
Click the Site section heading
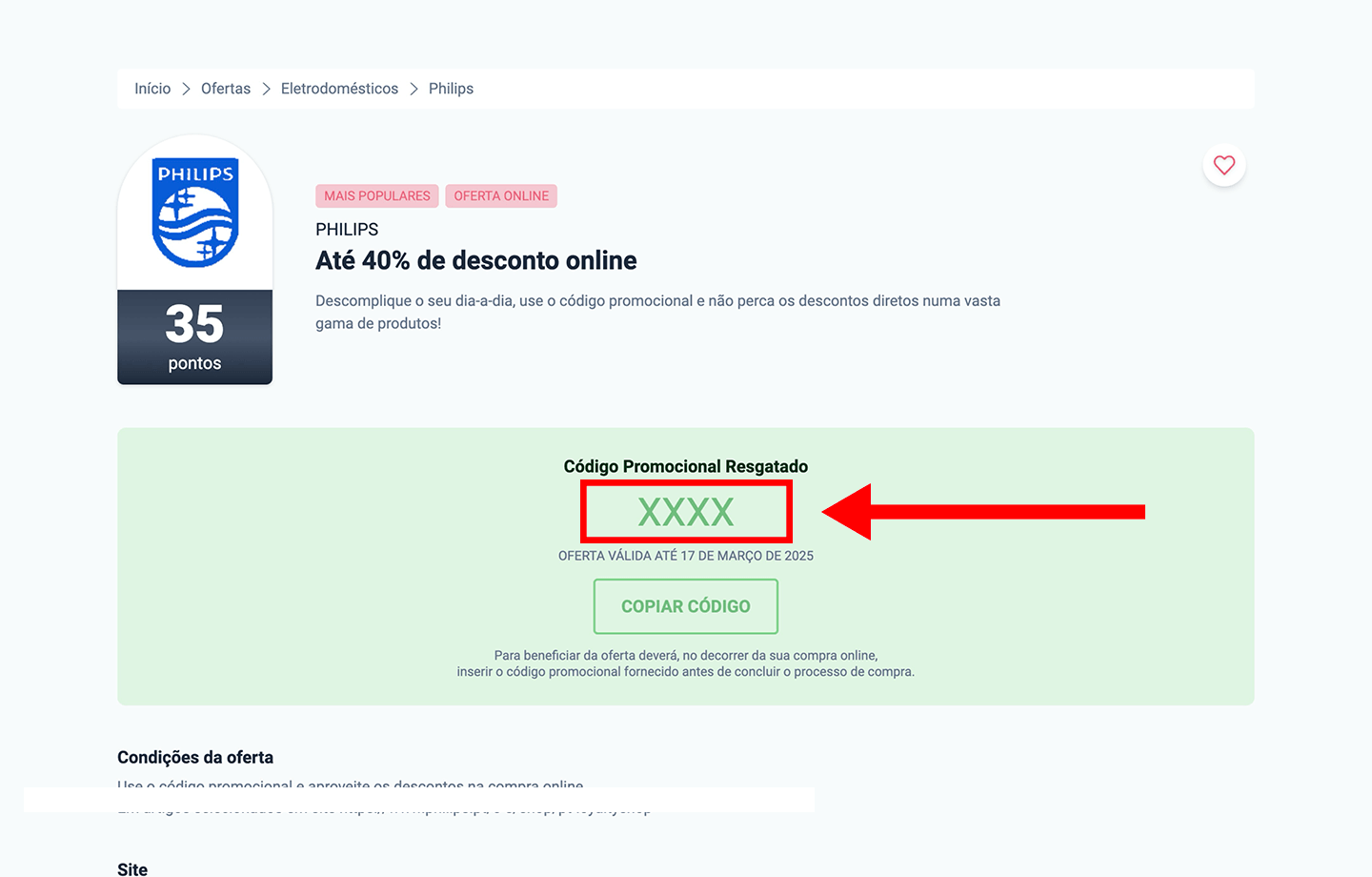pos(132,869)
